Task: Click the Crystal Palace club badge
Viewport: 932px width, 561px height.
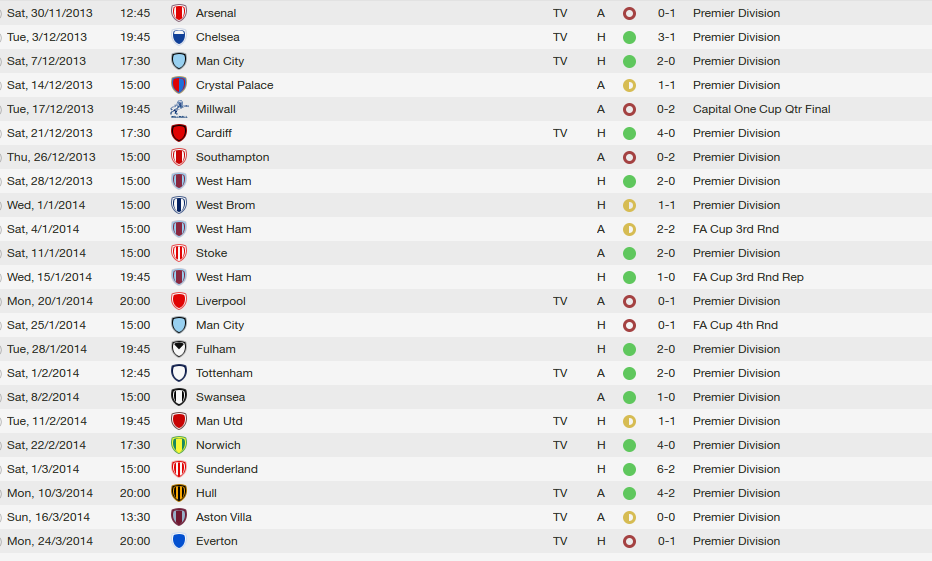Action: [179, 85]
